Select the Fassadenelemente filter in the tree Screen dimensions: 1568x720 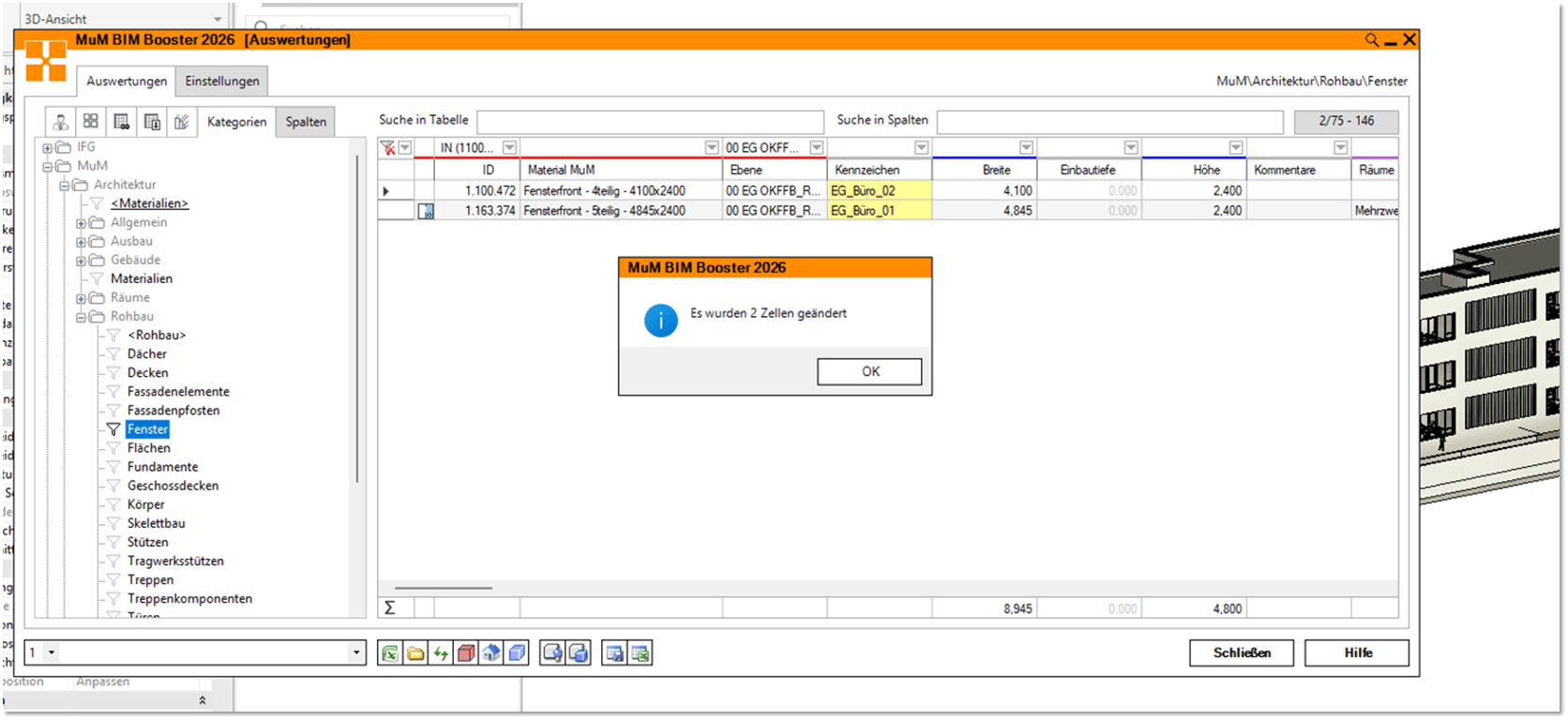click(178, 392)
